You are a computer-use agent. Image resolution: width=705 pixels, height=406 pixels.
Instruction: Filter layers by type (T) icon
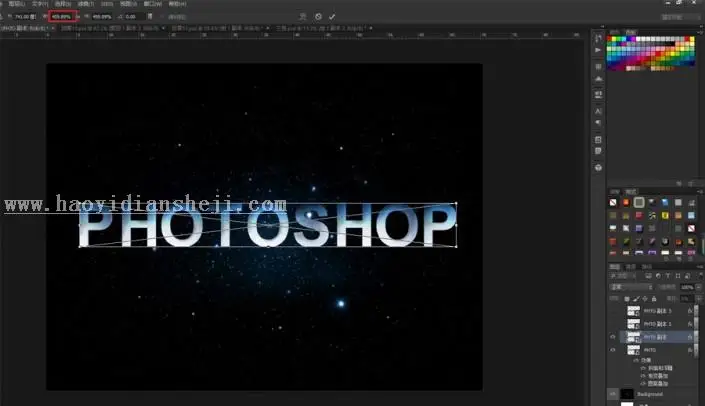(x=668, y=276)
